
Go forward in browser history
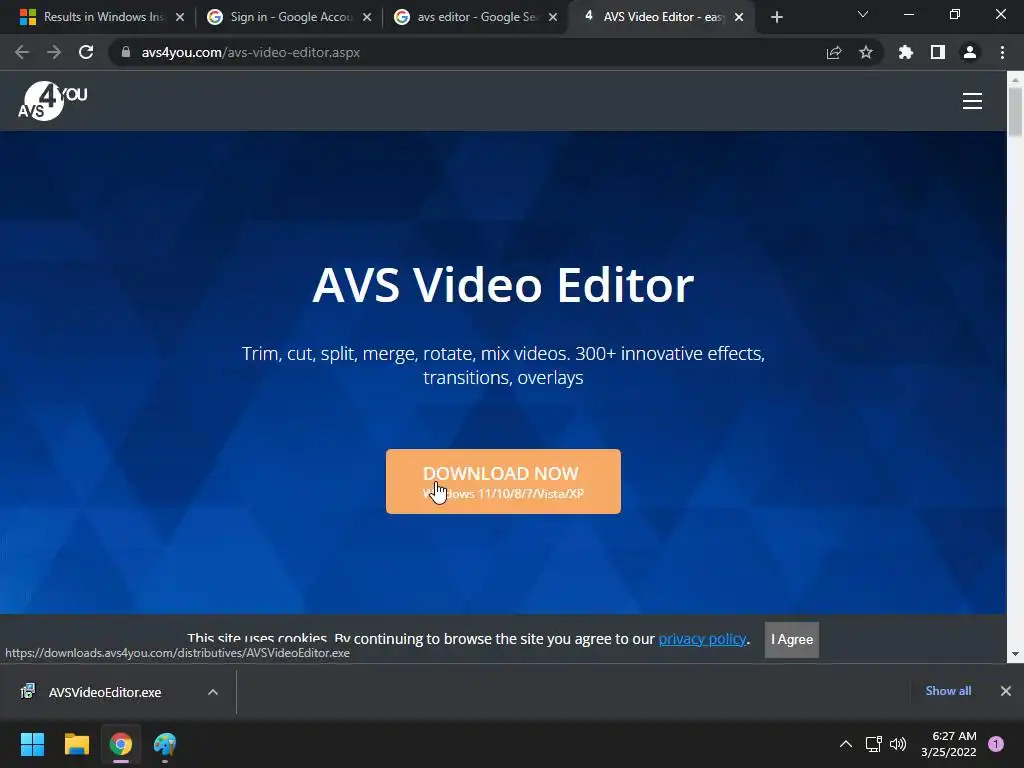tap(54, 52)
